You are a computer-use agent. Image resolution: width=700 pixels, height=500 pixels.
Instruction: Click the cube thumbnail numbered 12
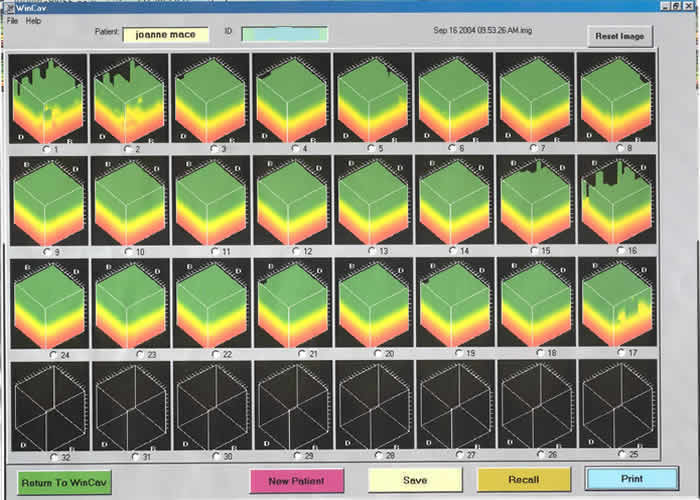click(291, 200)
